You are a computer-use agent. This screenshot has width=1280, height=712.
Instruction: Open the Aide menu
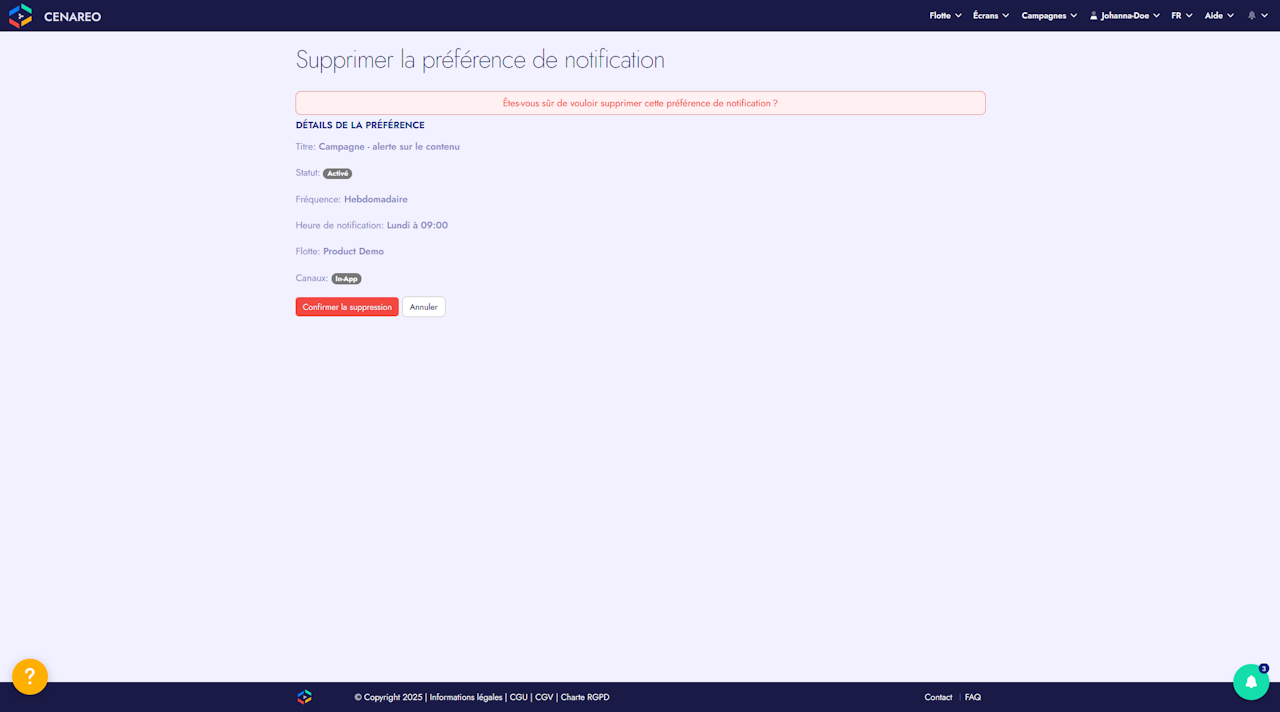[1219, 16]
